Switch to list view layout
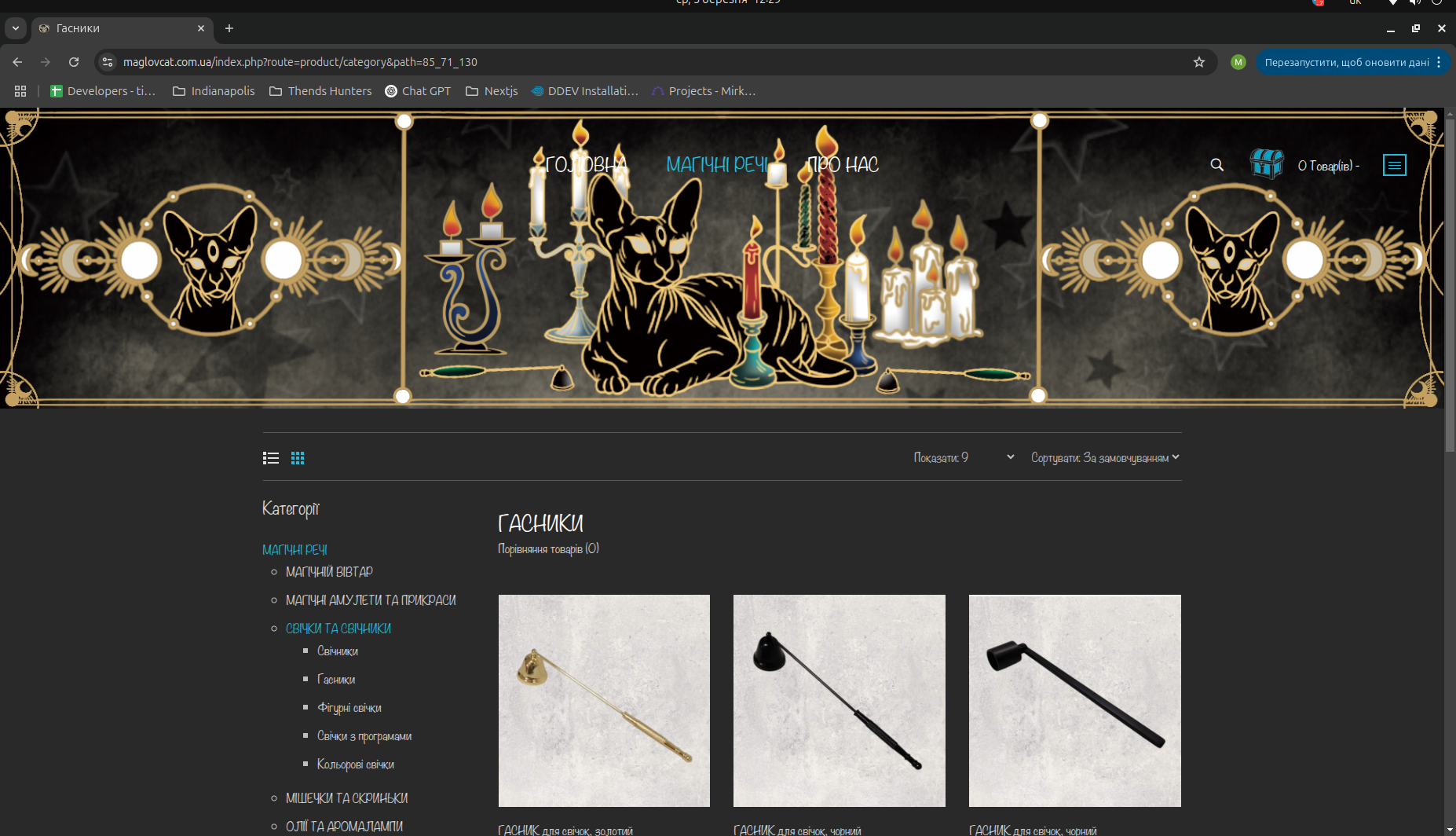 [x=271, y=458]
